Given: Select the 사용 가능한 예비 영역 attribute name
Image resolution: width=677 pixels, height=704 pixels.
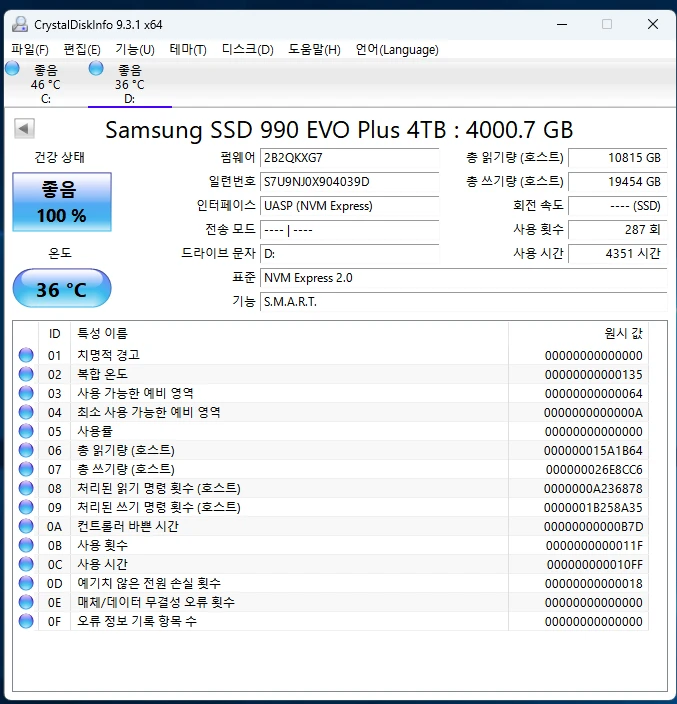Looking at the screenshot, I should coord(135,393).
